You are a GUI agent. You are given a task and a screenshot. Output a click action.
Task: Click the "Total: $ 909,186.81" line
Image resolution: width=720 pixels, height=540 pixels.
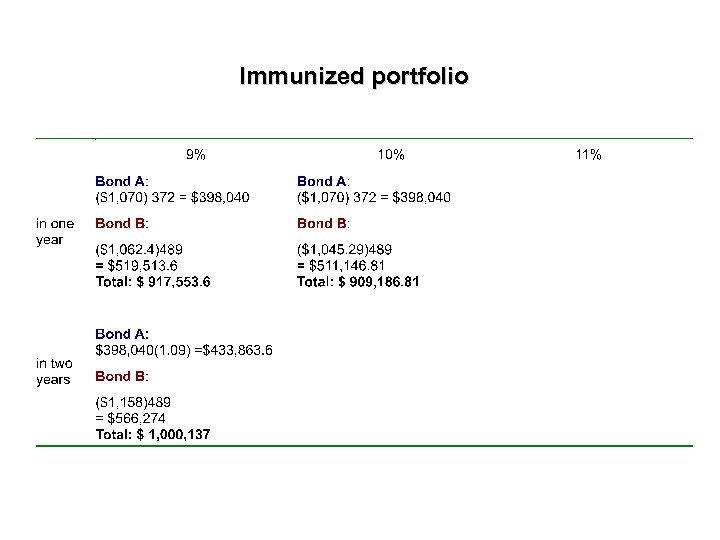click(358, 282)
